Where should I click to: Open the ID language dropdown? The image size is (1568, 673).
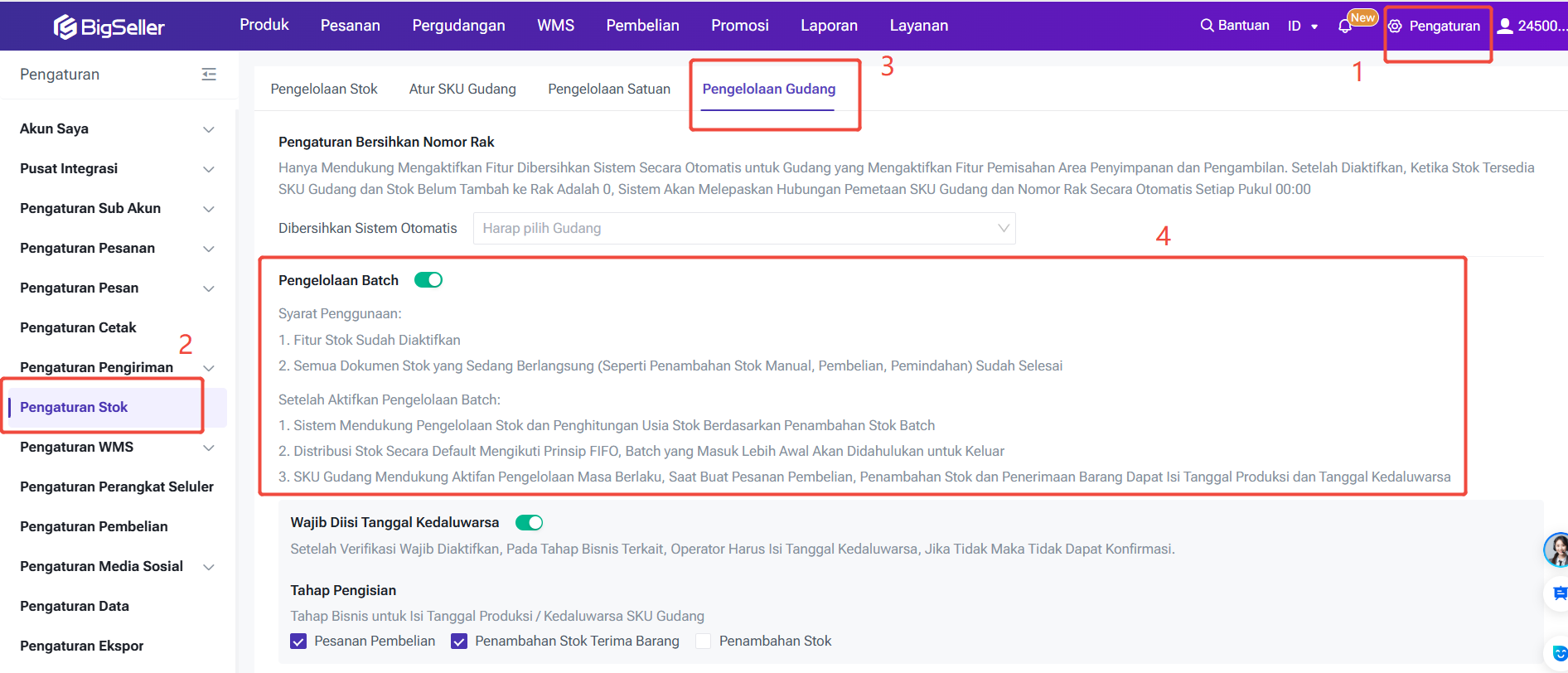click(x=1302, y=27)
